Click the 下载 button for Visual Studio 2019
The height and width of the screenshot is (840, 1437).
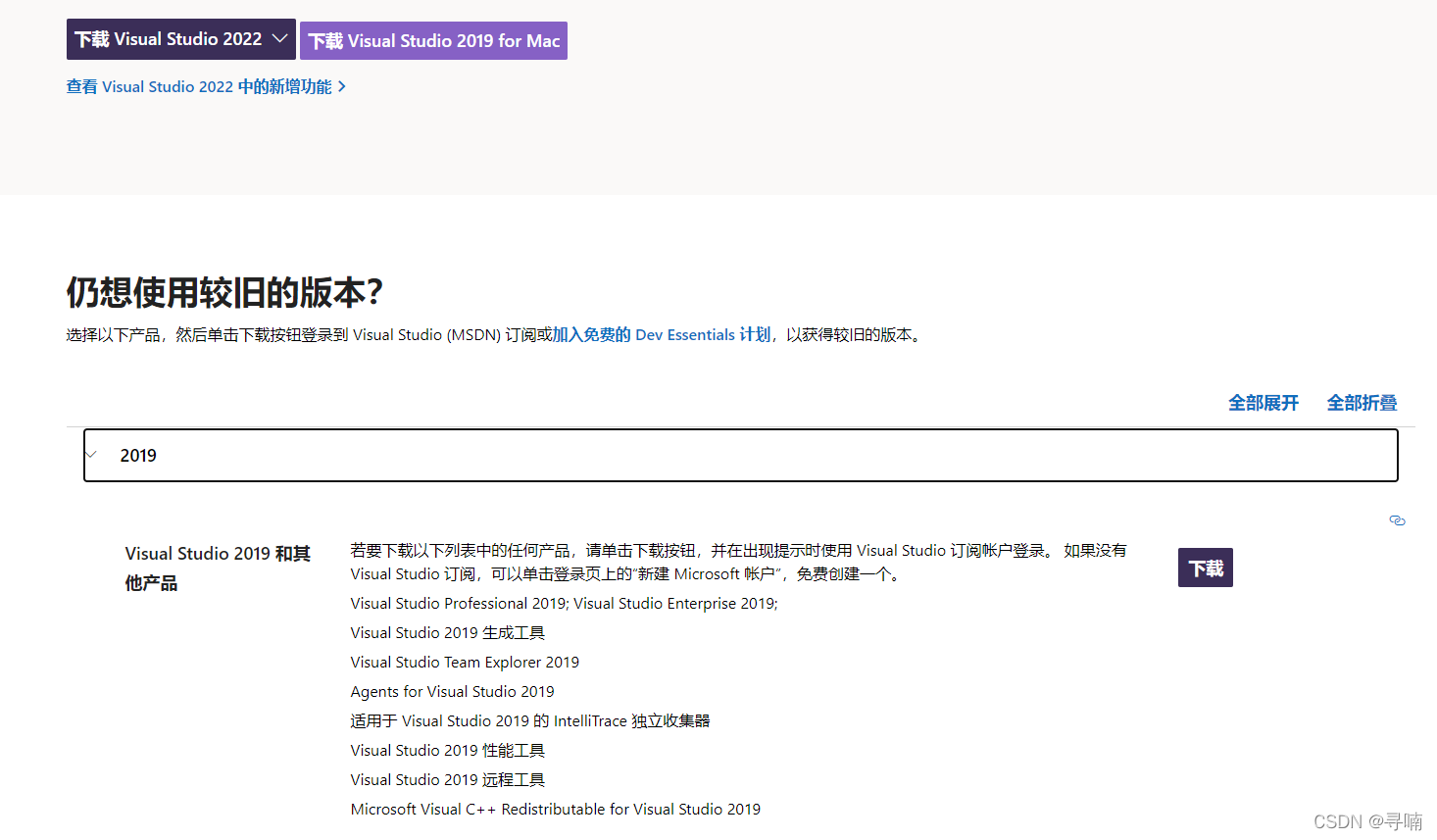pos(1206,568)
